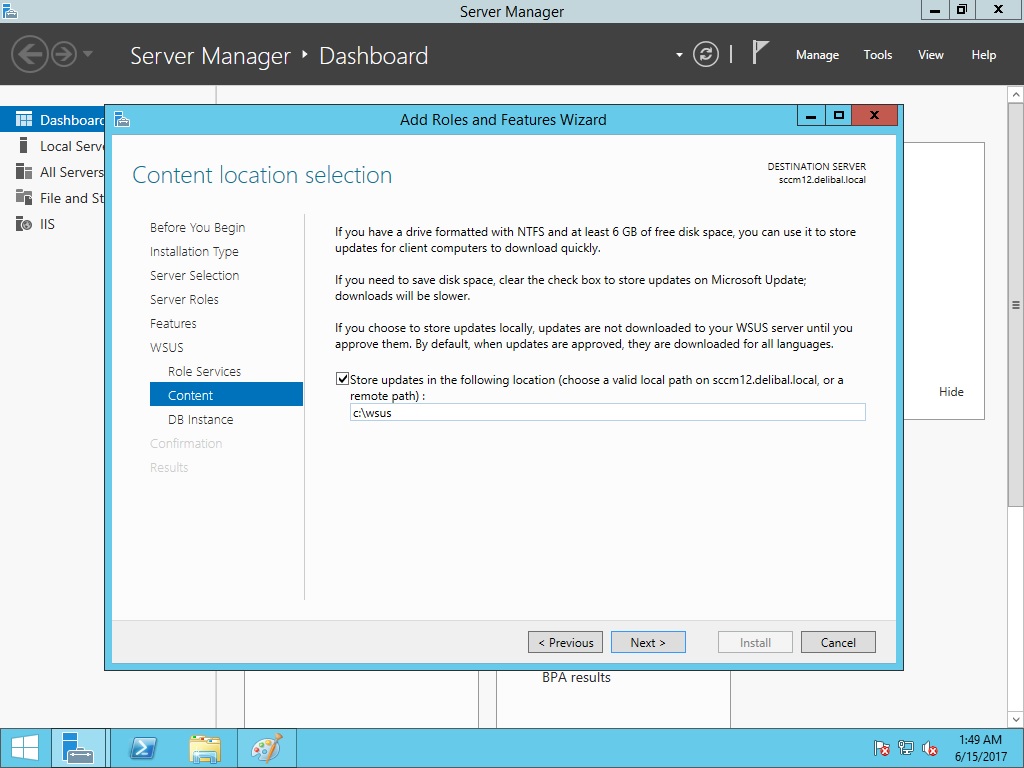Open the Manage menu
The height and width of the screenshot is (768, 1024).
coord(817,55)
